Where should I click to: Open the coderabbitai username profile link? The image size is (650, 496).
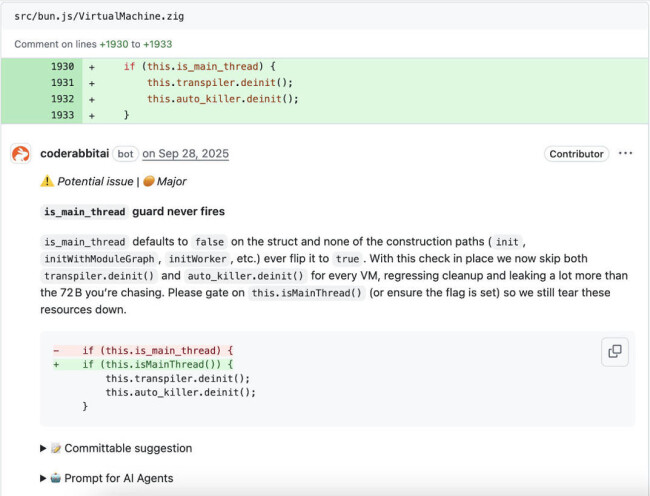74,154
